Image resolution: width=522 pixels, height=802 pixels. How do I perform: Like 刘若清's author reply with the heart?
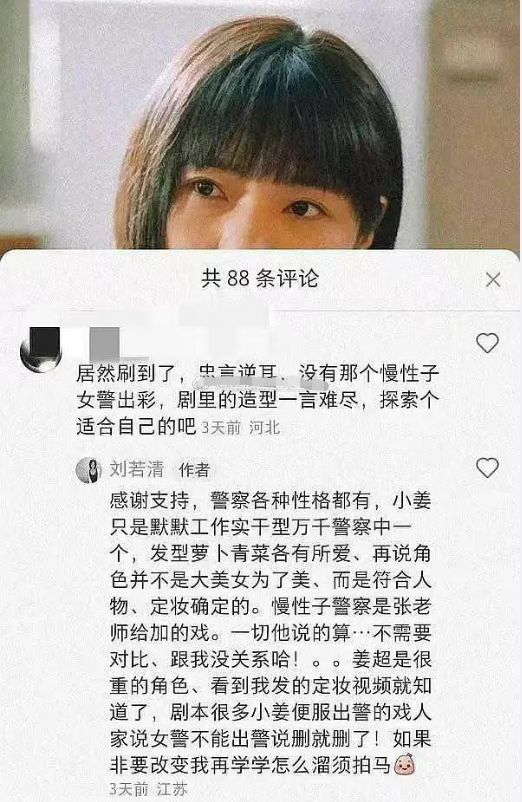[487, 467]
